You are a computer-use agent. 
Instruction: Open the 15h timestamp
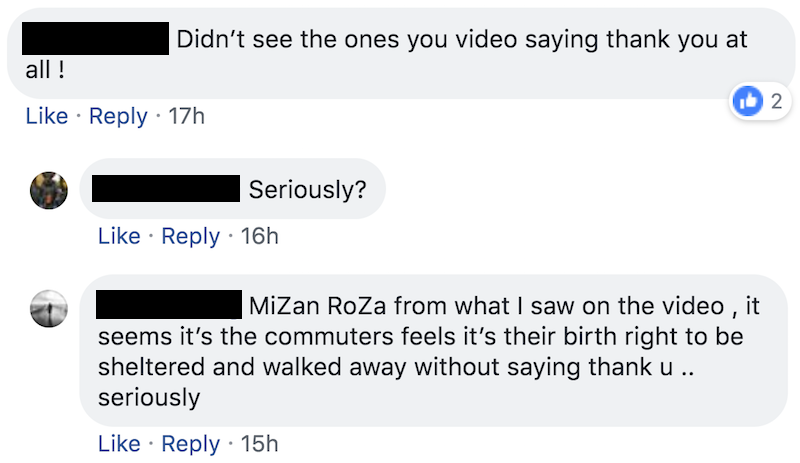tap(259, 444)
